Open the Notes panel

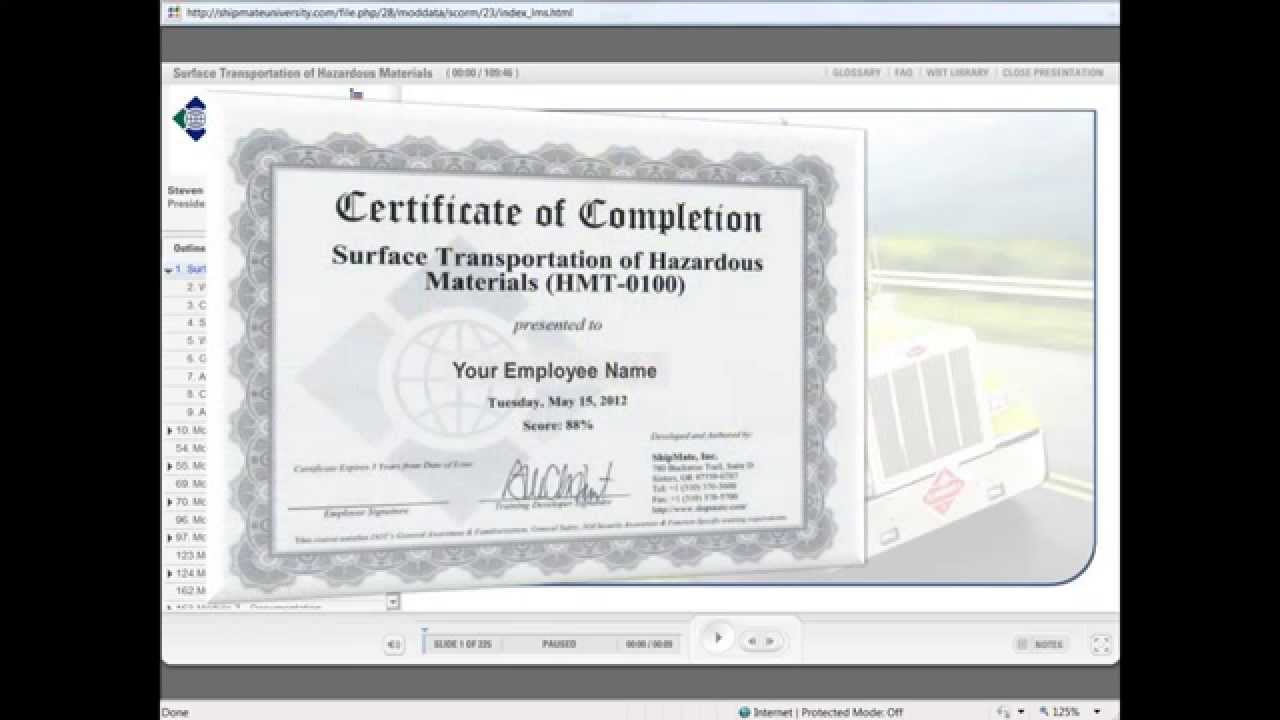coord(1040,644)
